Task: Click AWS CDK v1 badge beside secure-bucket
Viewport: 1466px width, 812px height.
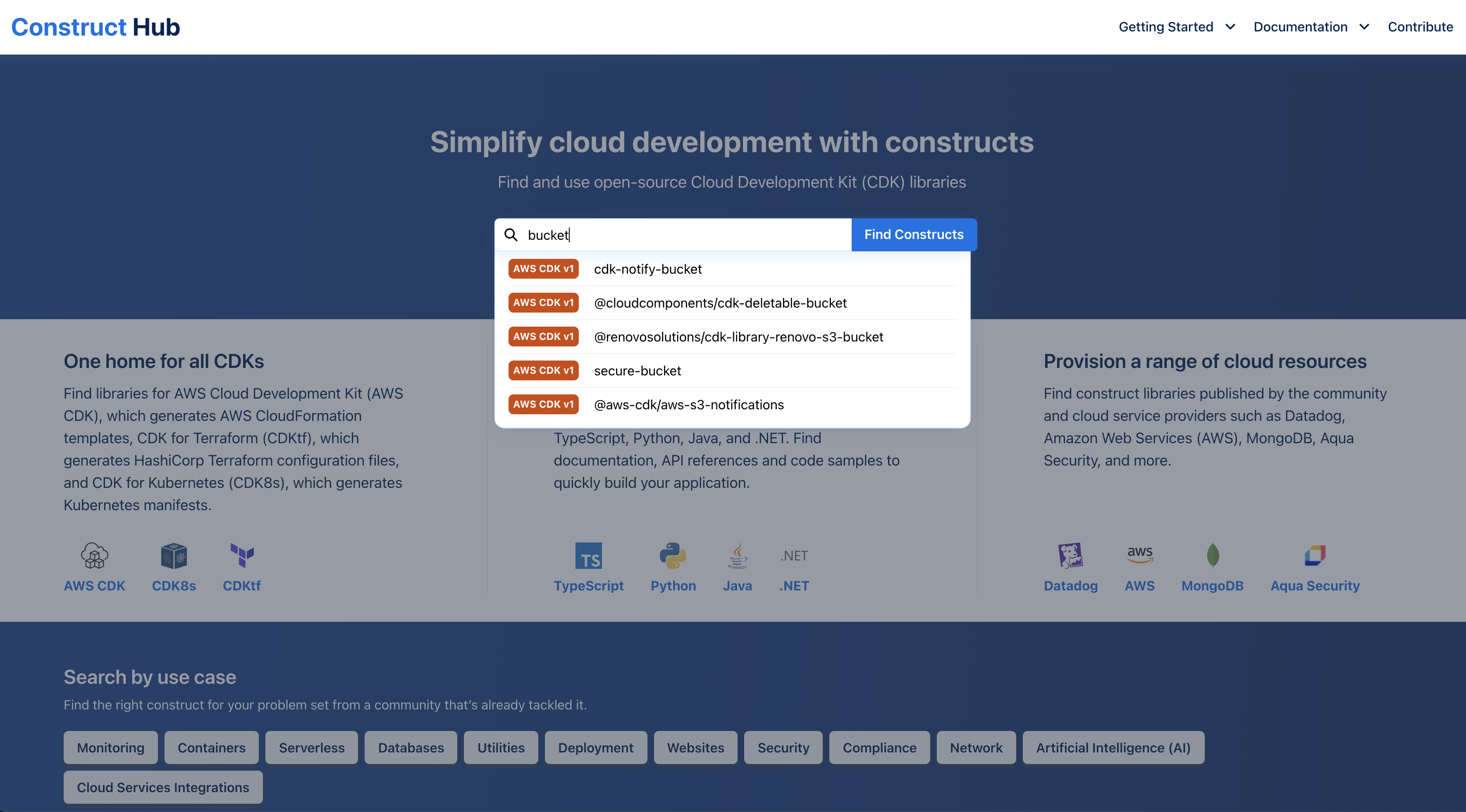Action: click(x=544, y=370)
